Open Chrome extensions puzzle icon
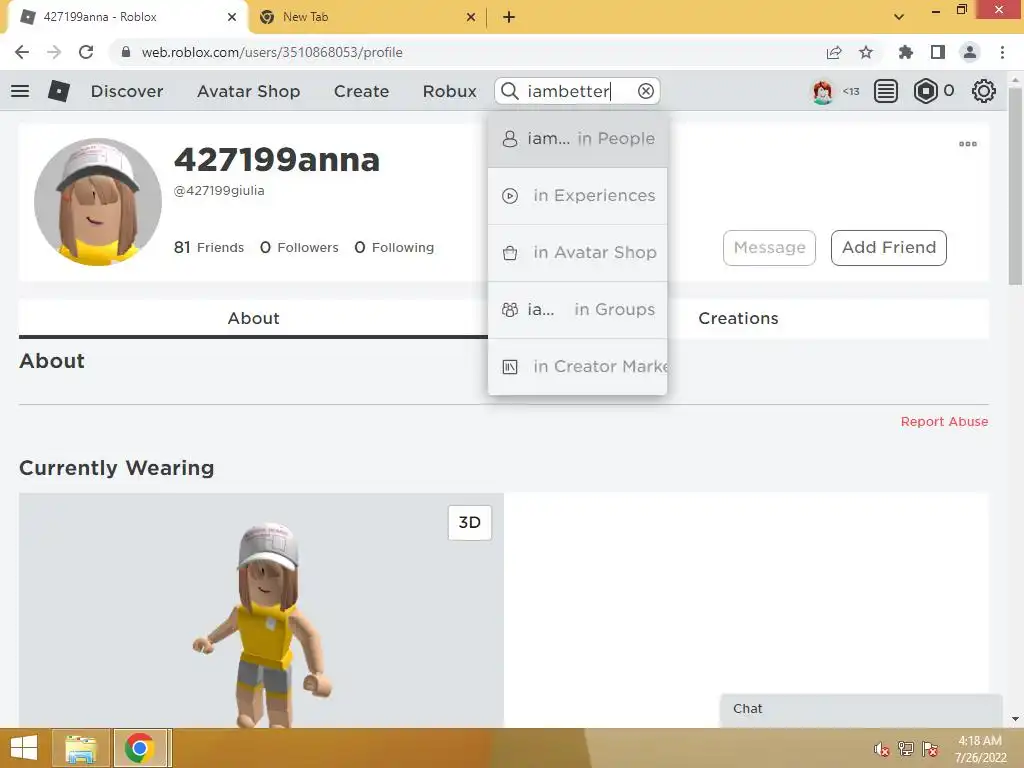Screen dimensions: 1024x768 pyautogui.click(x=905, y=52)
